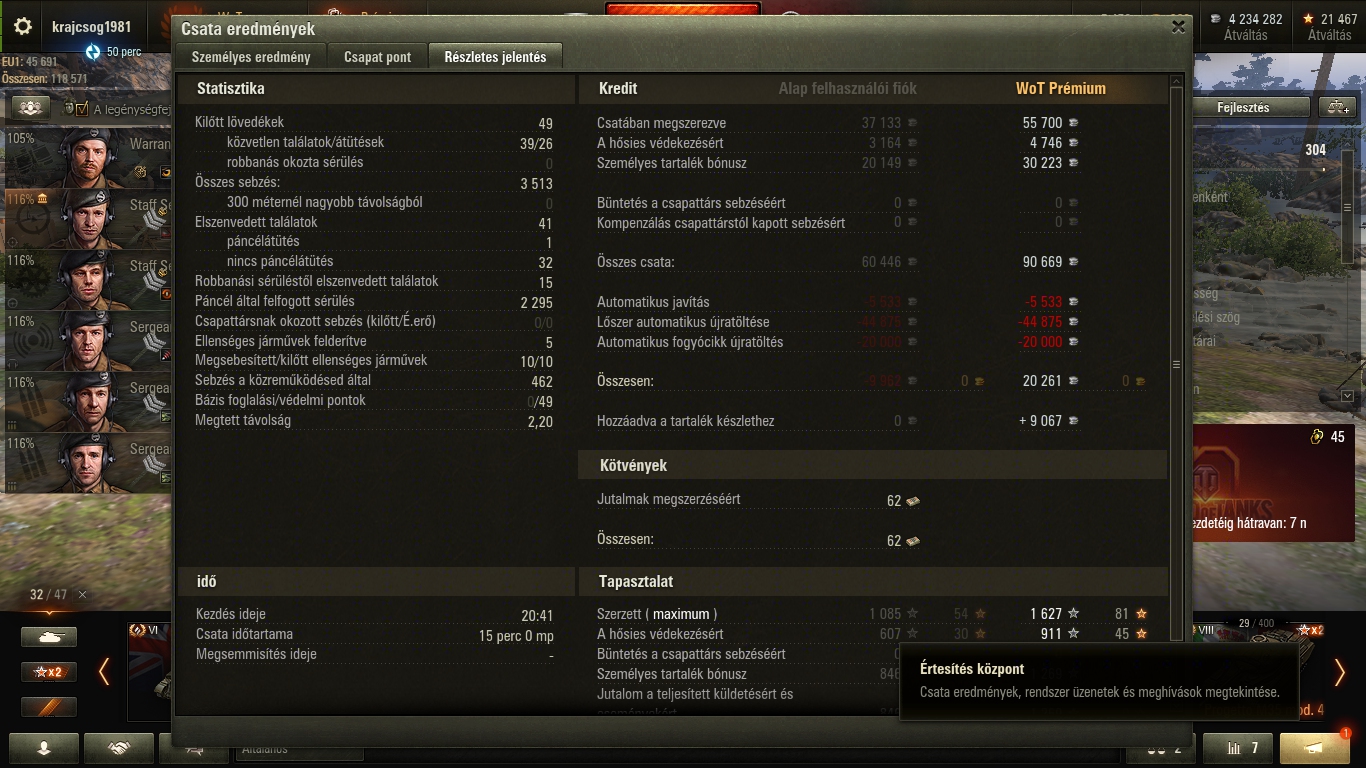This screenshot has width=1366, height=768.
Task: Open the contacts silhouette button
Action: [x=44, y=748]
